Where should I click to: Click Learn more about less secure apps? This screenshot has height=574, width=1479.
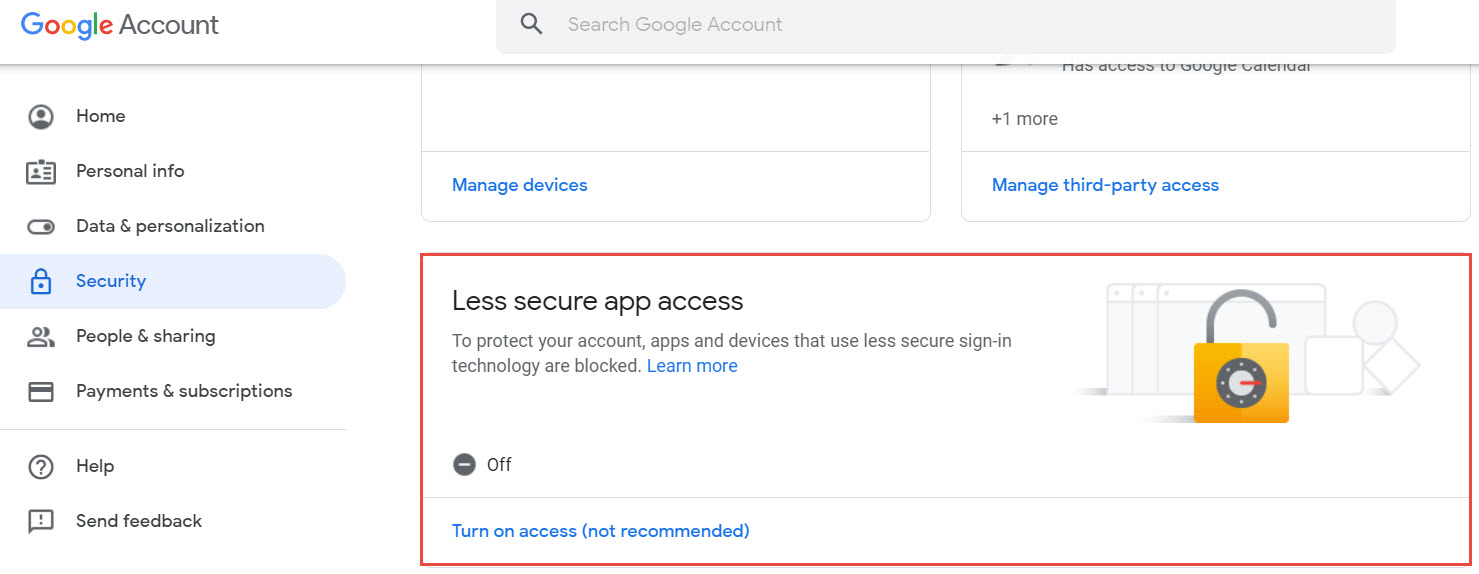pos(692,366)
